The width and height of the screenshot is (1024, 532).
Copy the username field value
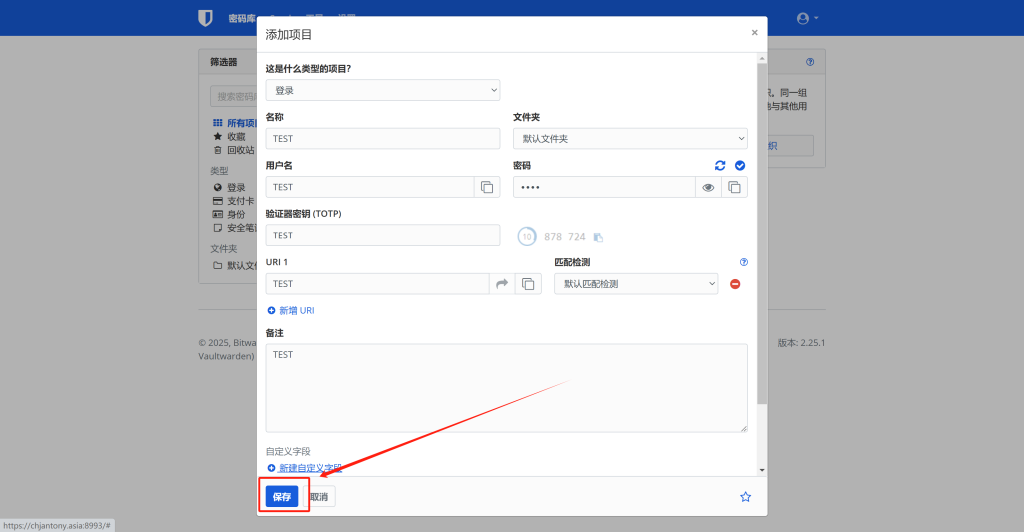point(486,187)
